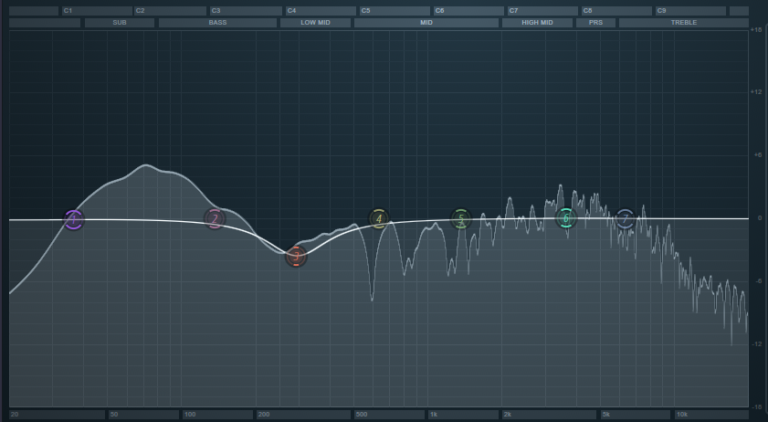
Task: Select the purple band 1 EQ node
Action: click(73, 220)
